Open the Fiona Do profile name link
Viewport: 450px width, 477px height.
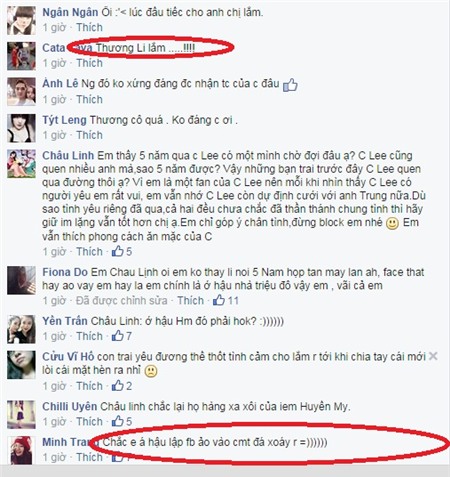[x=65, y=272]
